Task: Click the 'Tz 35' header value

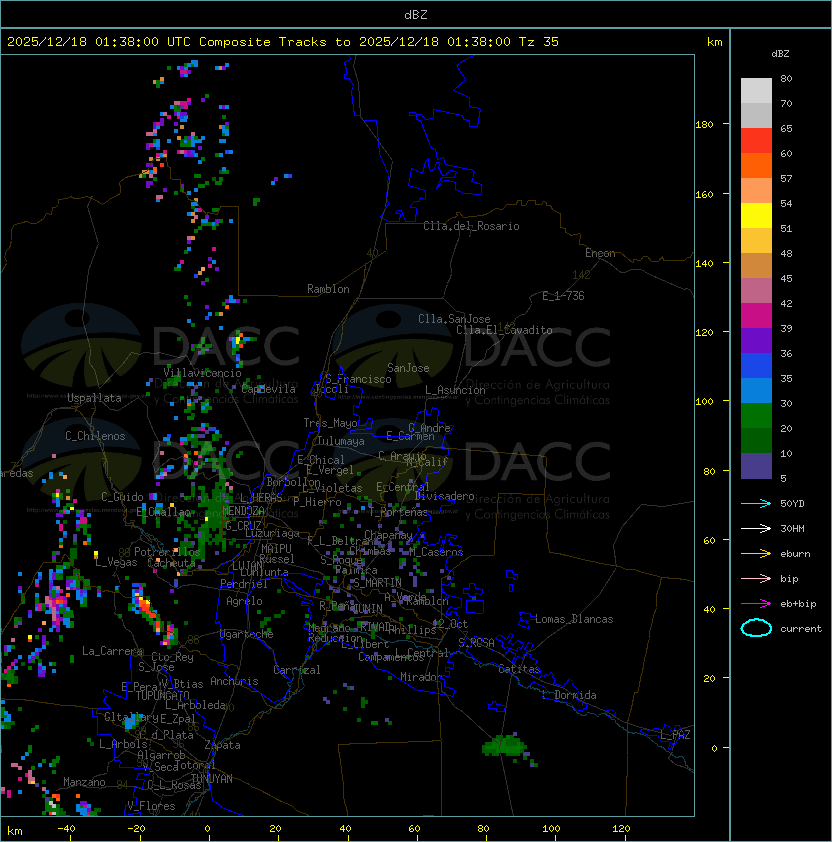Action: coord(539,42)
